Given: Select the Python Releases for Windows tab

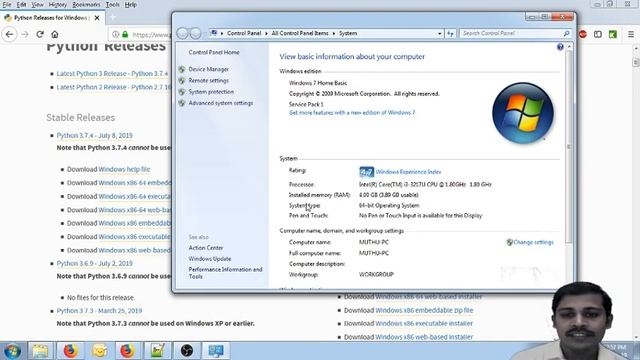Looking at the screenshot, I should (x=52, y=18).
